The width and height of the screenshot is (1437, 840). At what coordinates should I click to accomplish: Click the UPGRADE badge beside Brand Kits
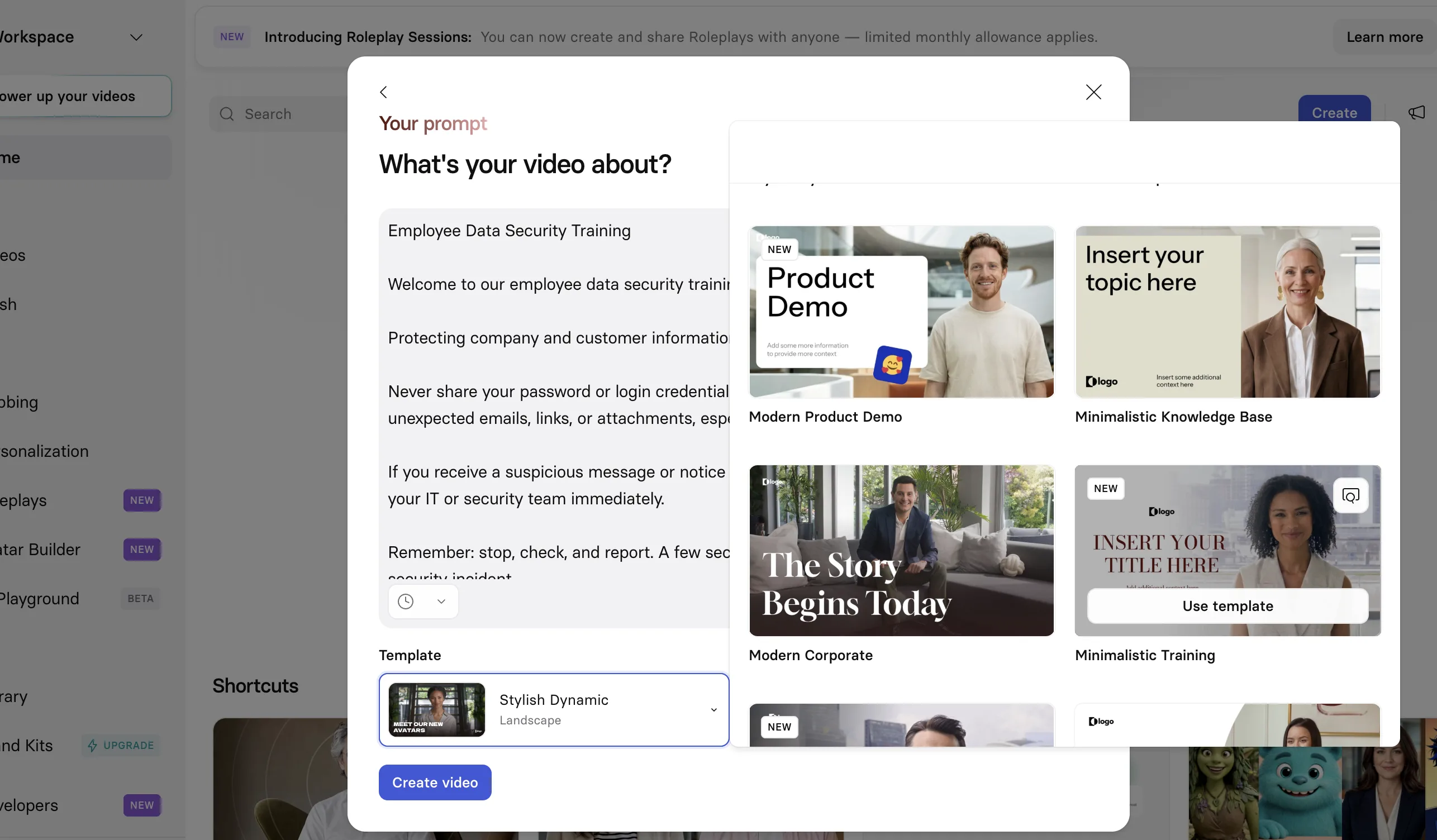click(121, 745)
